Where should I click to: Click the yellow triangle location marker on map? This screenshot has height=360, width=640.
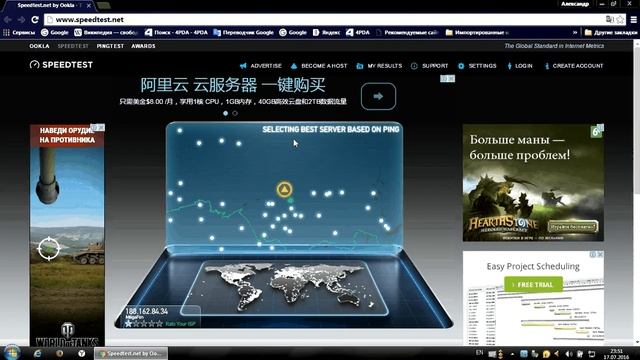point(284,189)
